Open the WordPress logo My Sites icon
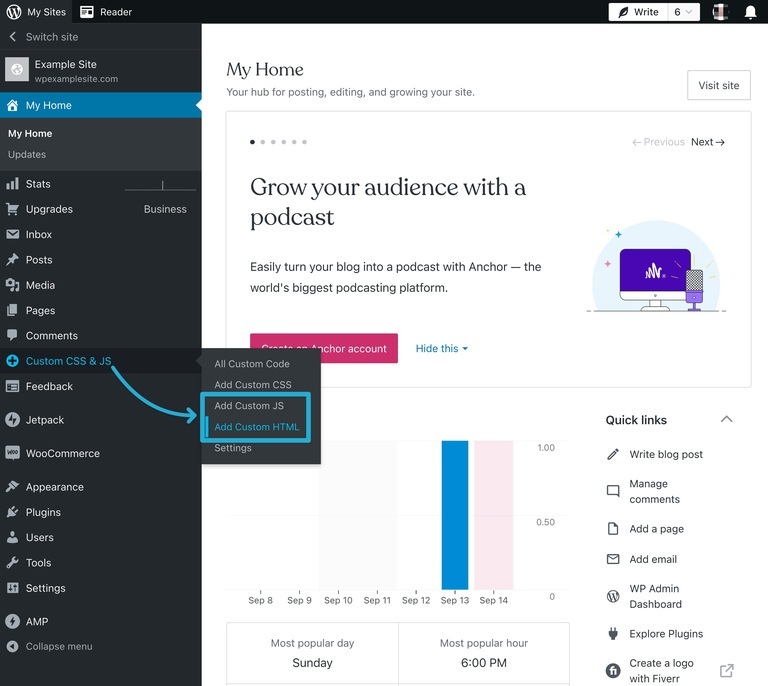This screenshot has height=686, width=768. [x=14, y=12]
